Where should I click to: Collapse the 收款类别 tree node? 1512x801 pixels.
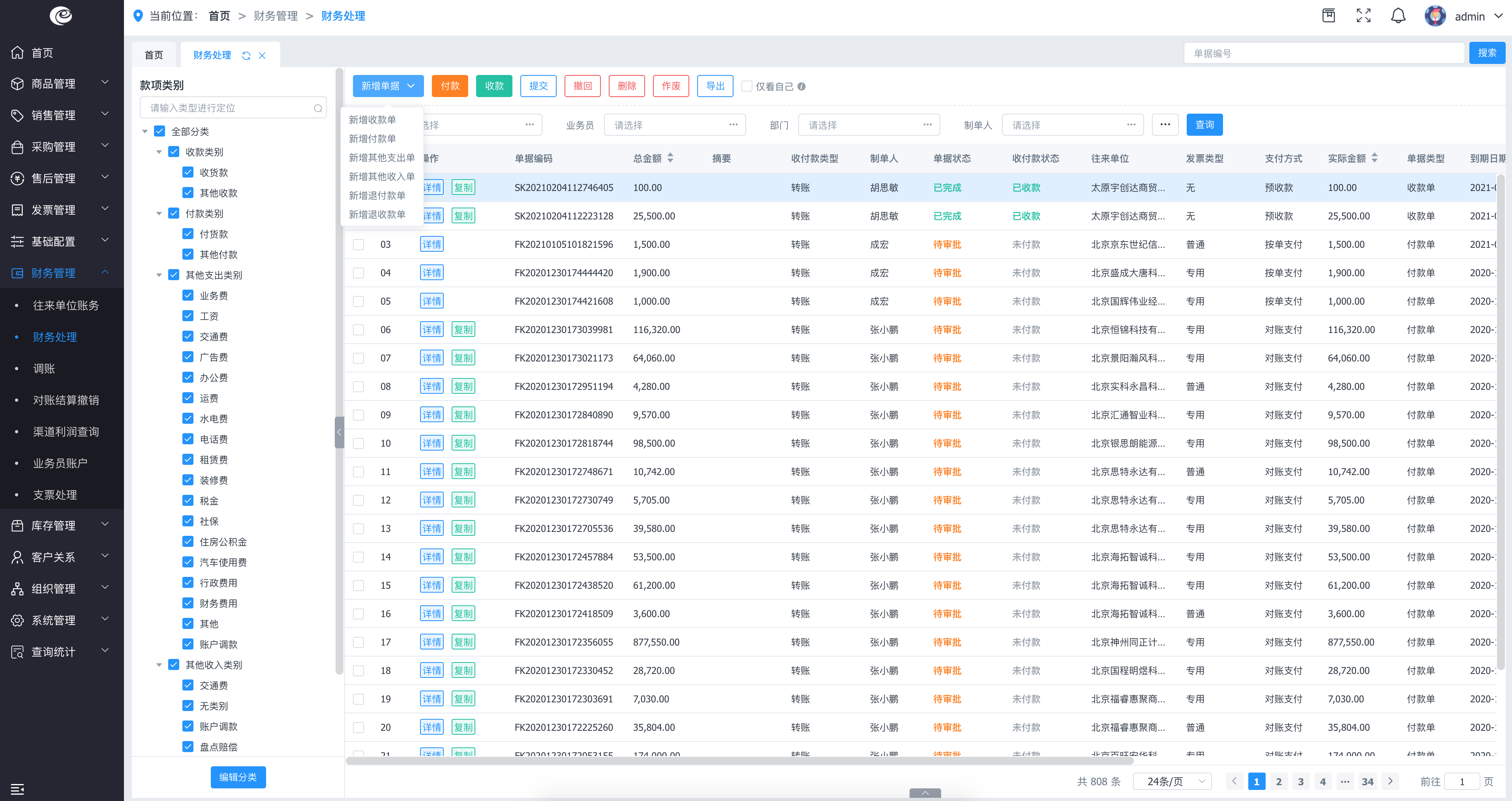click(158, 152)
